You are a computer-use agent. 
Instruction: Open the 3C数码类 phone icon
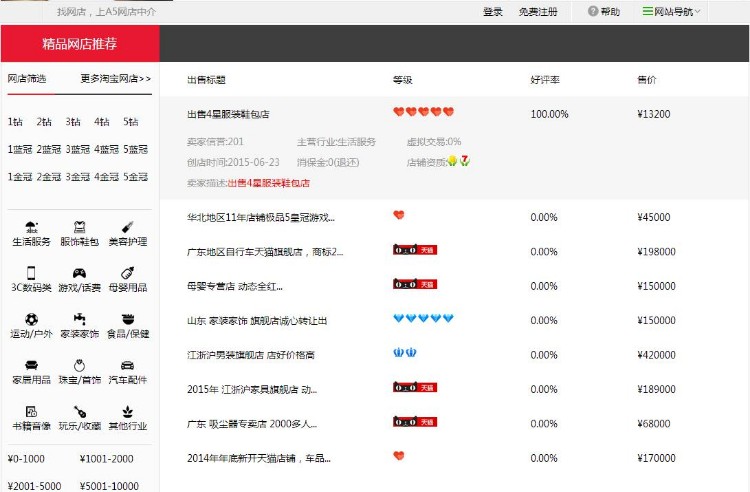[31, 273]
